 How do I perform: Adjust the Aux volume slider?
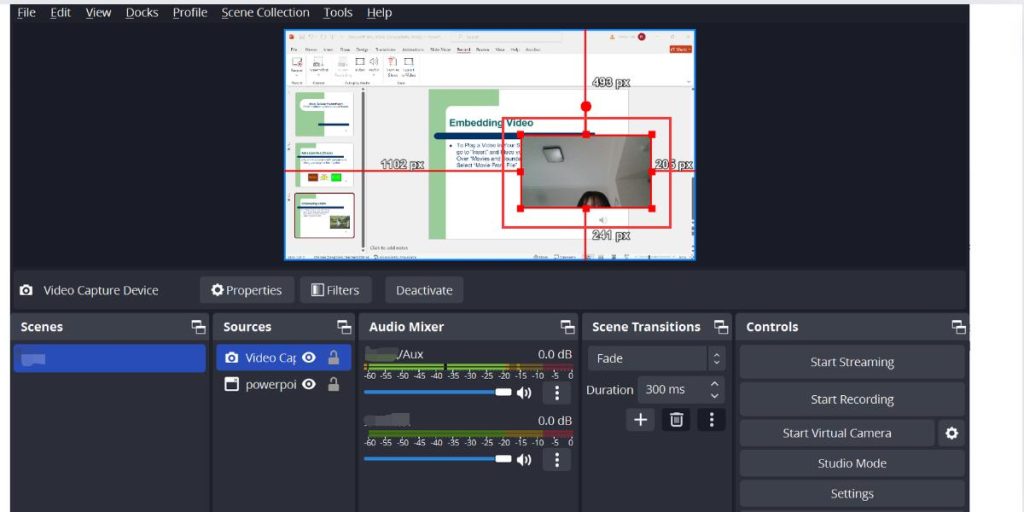(x=438, y=392)
